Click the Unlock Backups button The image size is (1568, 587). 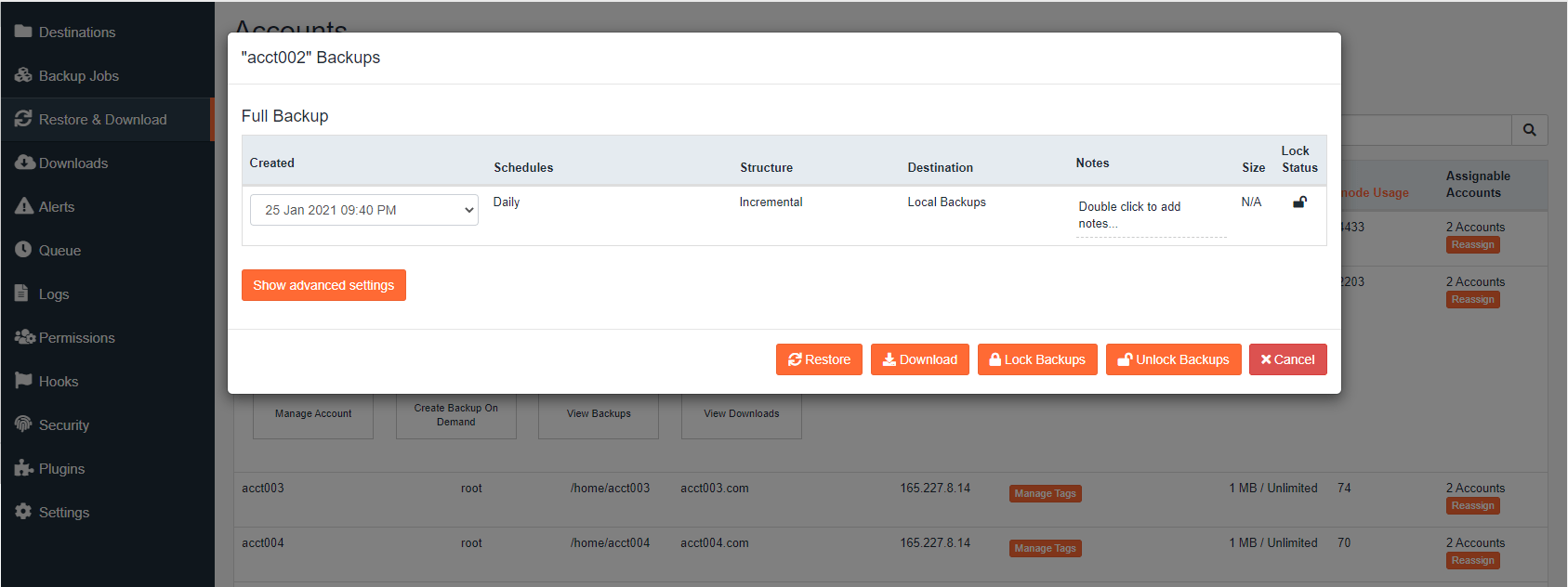[x=1173, y=359]
